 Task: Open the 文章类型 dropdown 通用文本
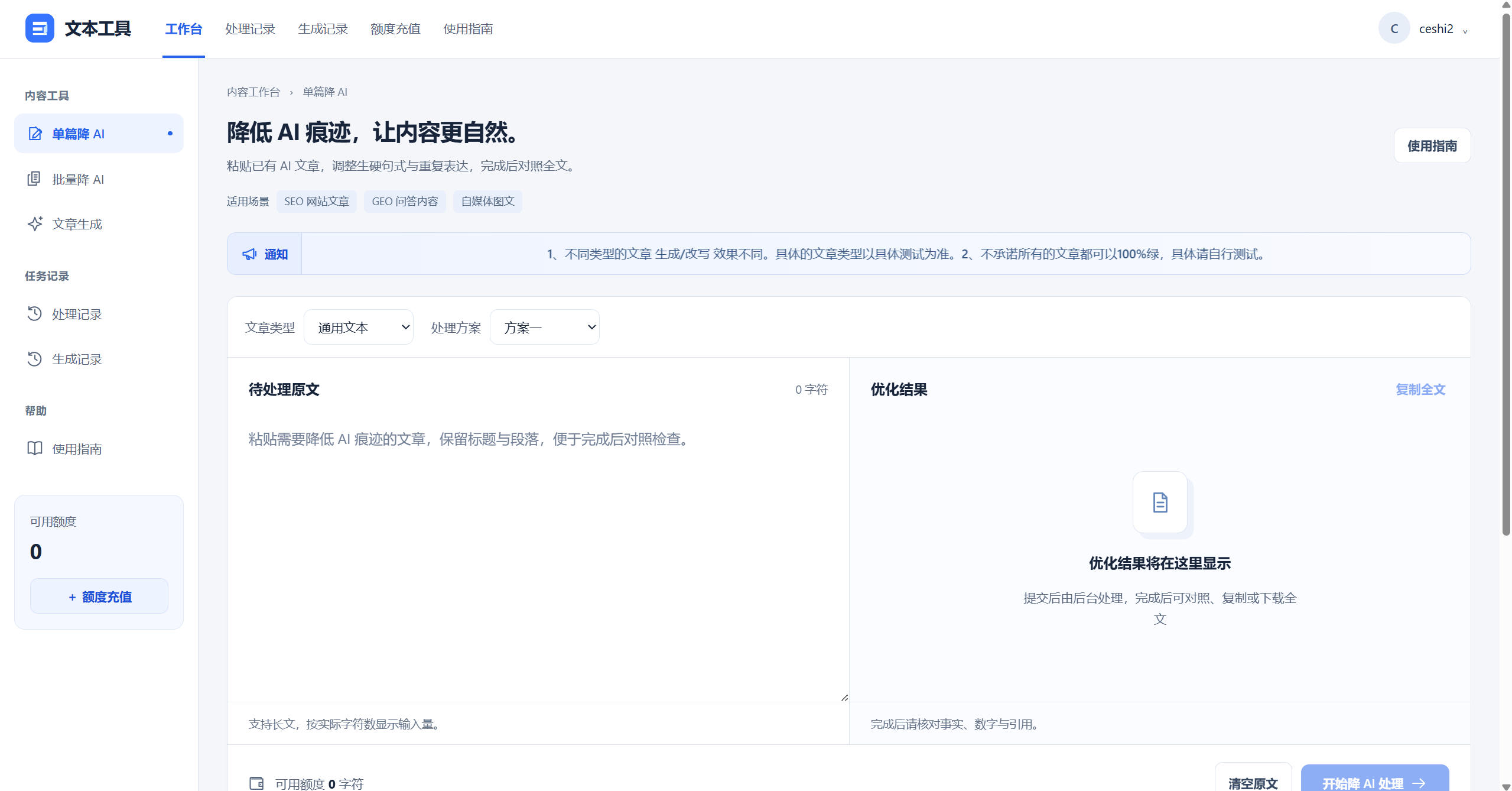click(359, 327)
